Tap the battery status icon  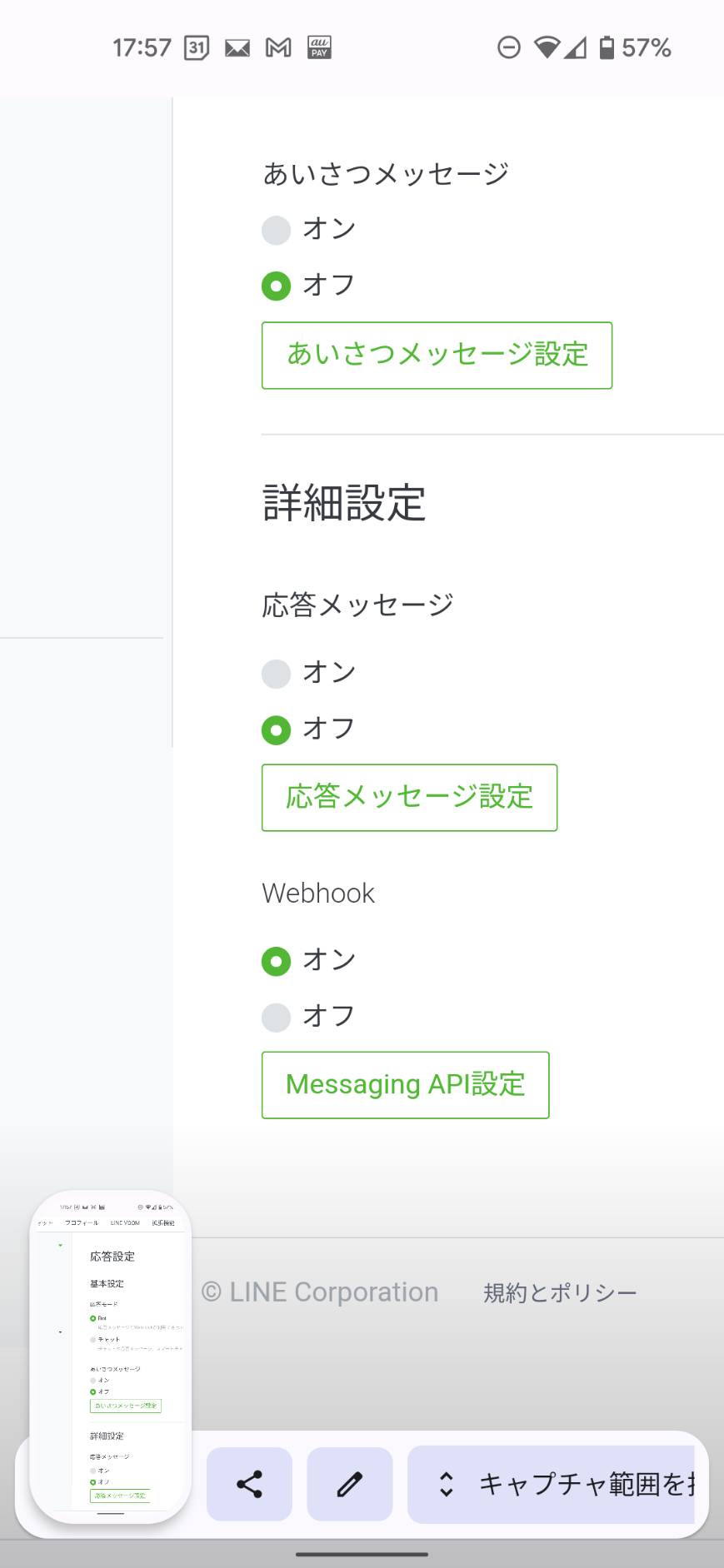(607, 47)
